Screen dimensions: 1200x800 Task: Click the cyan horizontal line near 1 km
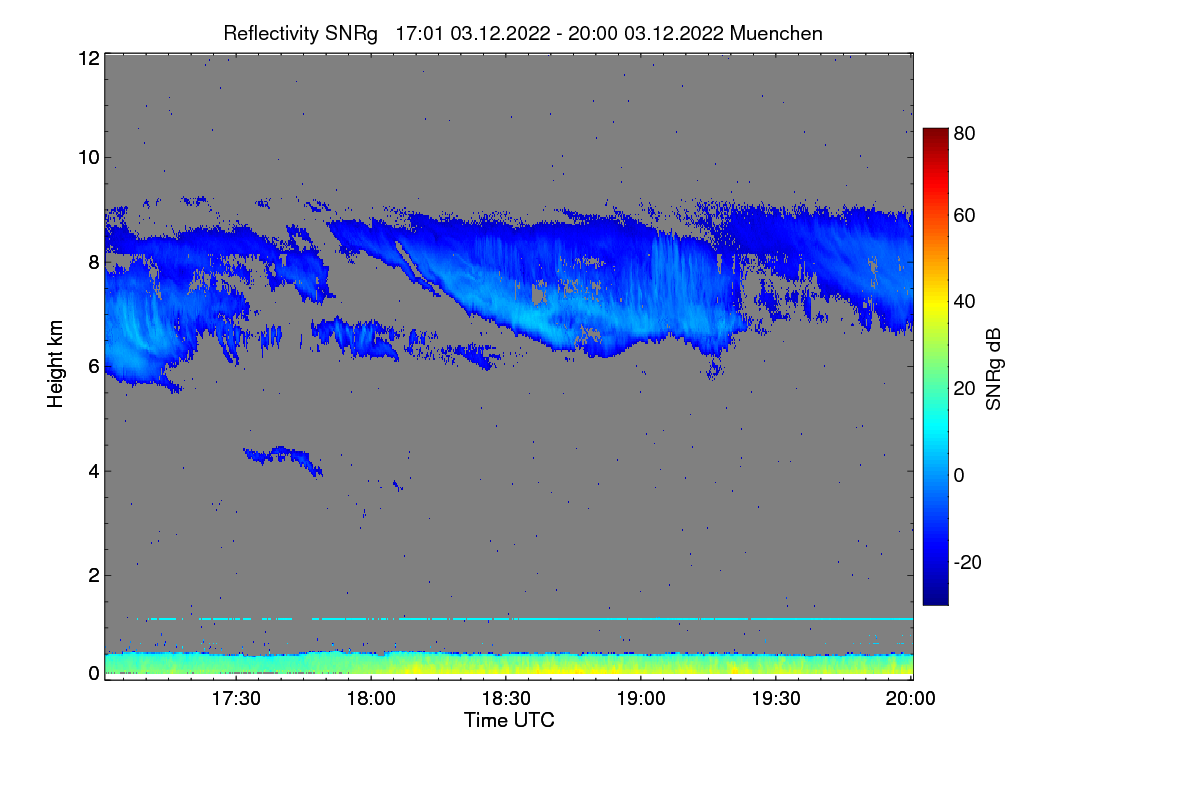click(x=525, y=619)
